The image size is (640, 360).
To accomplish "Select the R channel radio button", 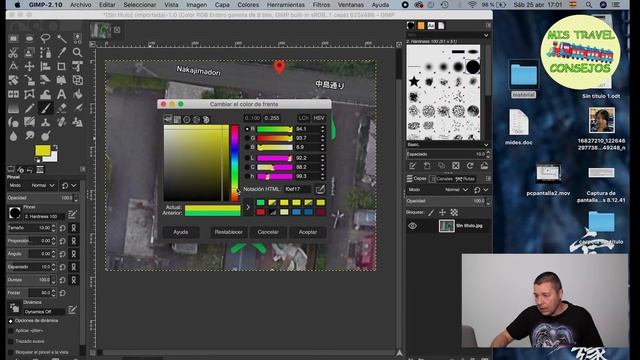I will pyautogui.click(x=247, y=129).
